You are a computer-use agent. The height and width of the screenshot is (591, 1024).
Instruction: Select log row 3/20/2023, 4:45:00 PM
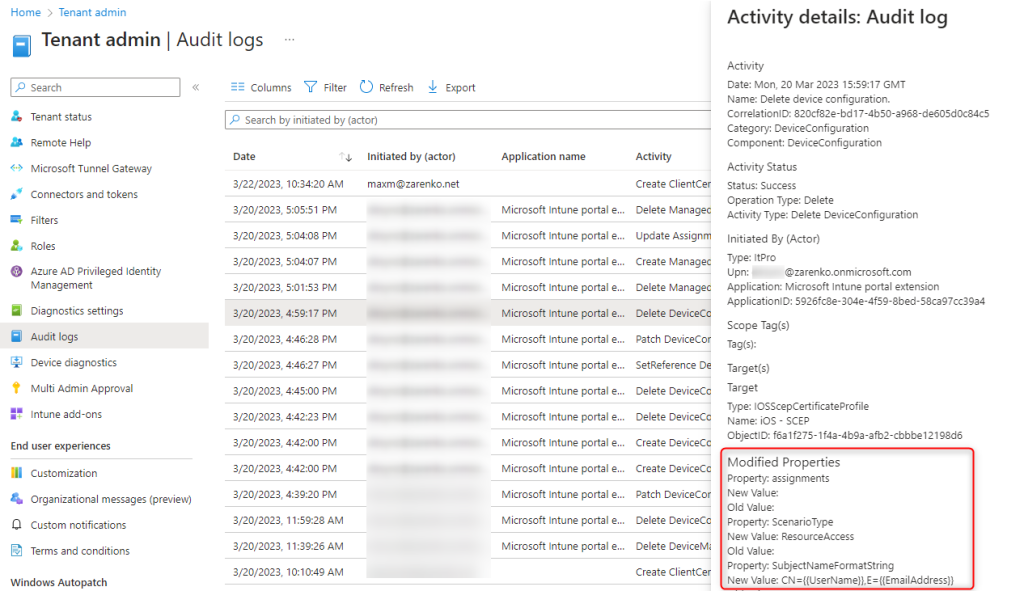(468, 391)
